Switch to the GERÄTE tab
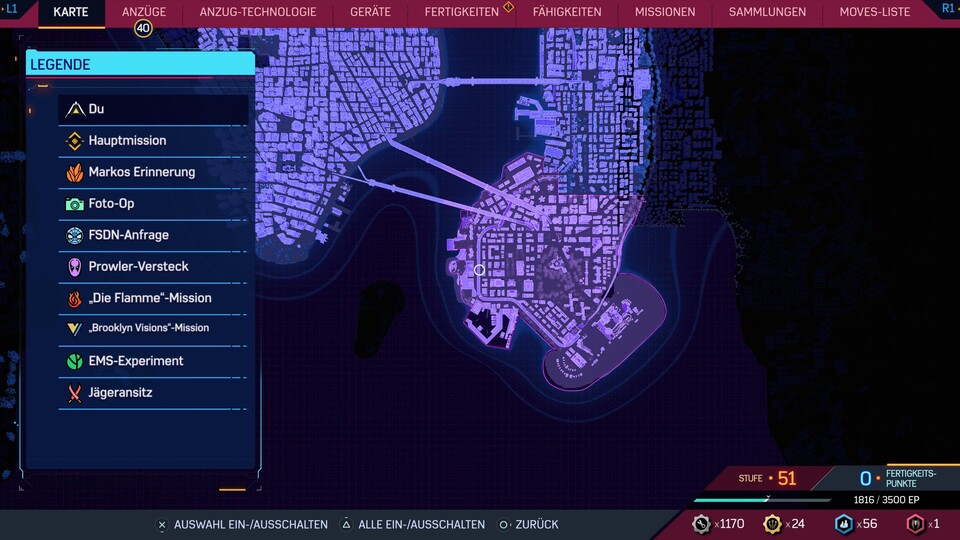This screenshot has width=960, height=540. pos(370,12)
